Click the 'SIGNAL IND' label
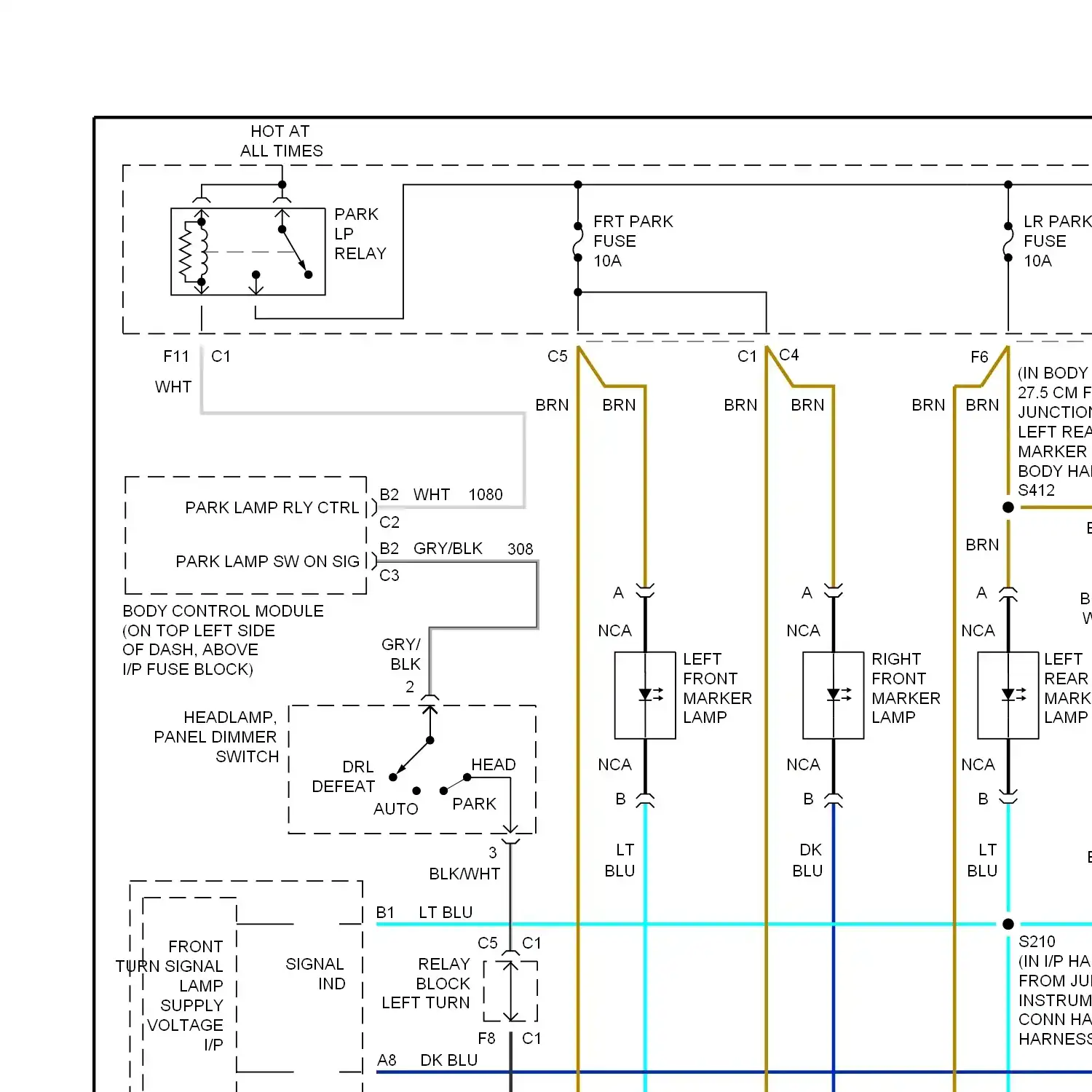The image size is (1092, 1092). tap(315, 974)
